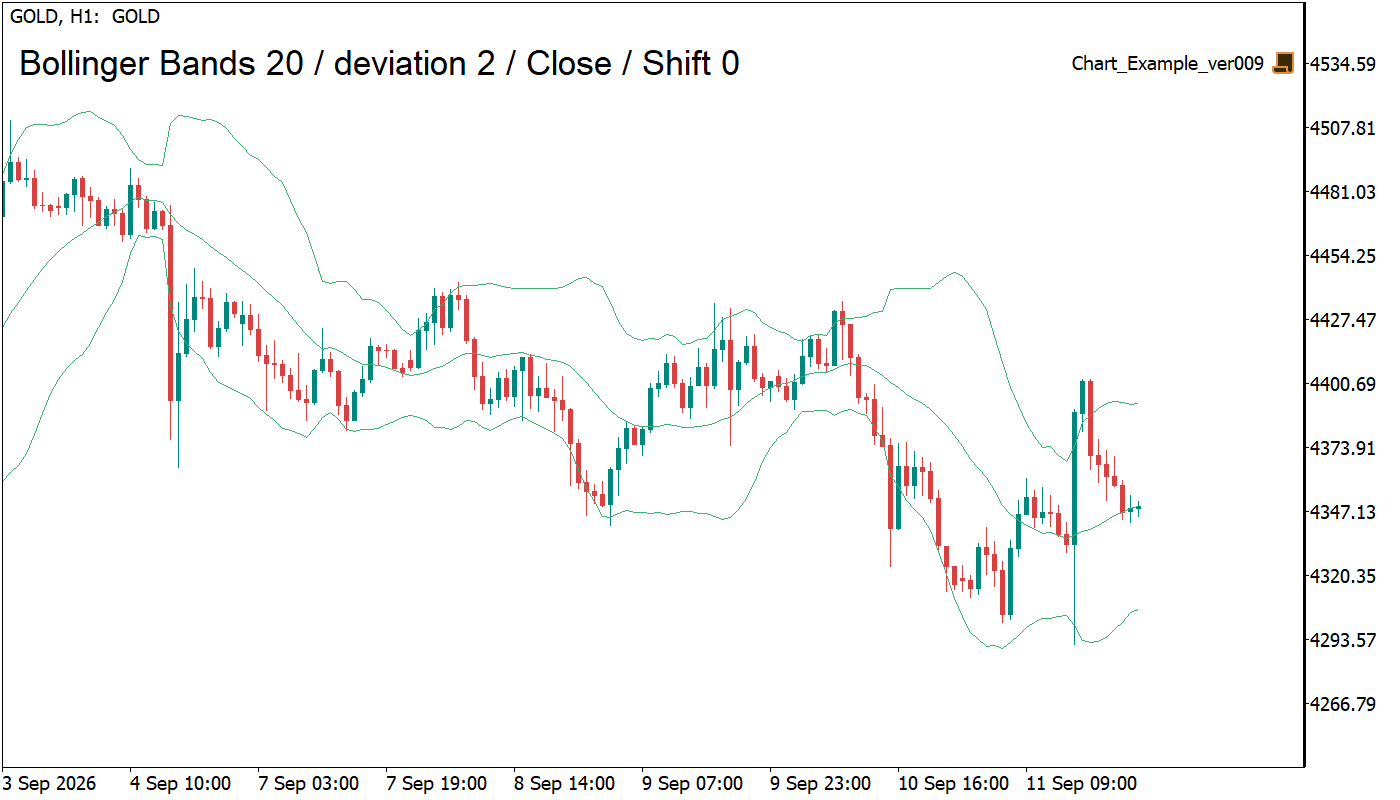This screenshot has width=1400, height=800.
Task: Click the 'GOLD, H1: GOLD' chart title
Action: tap(85, 16)
